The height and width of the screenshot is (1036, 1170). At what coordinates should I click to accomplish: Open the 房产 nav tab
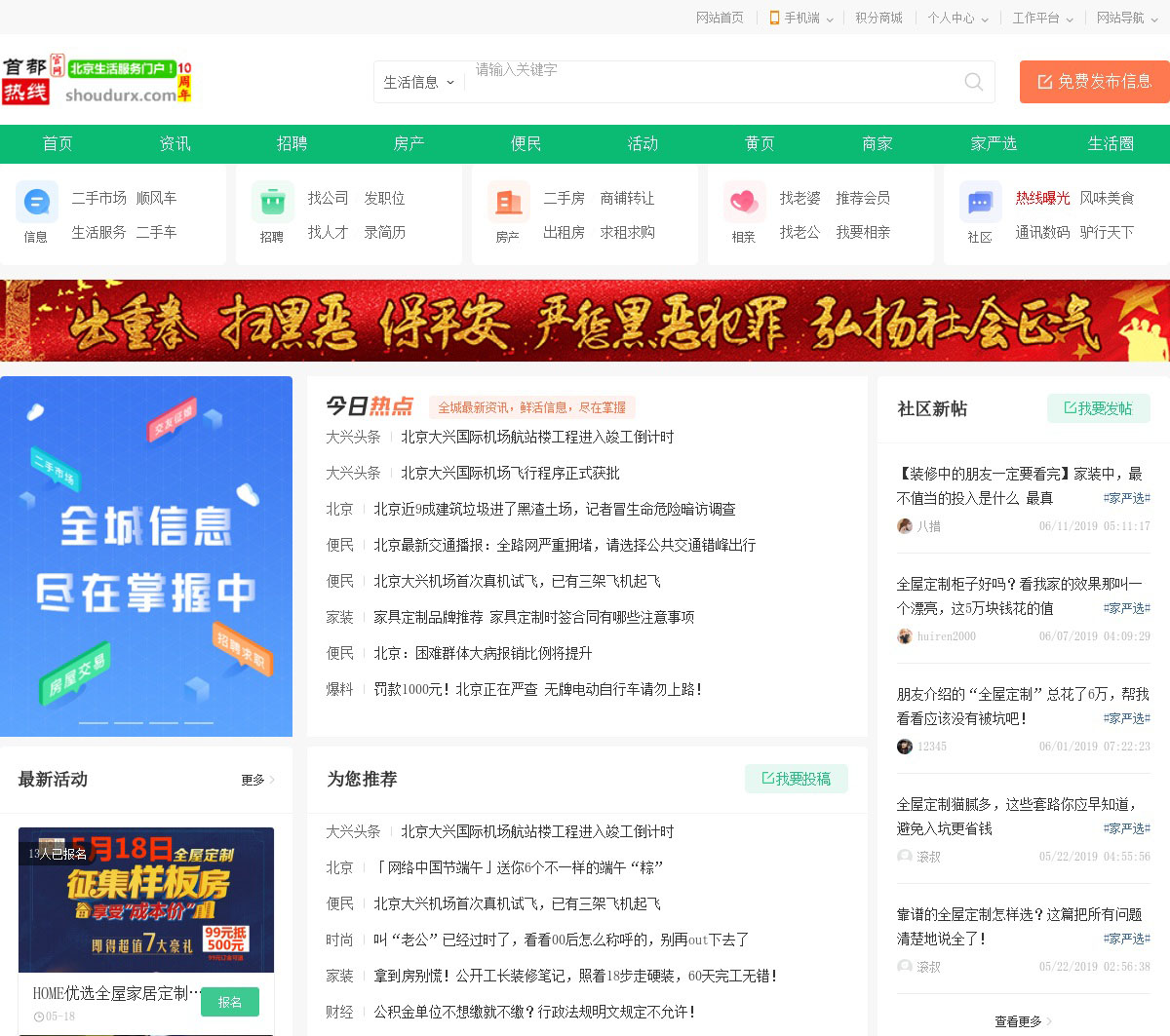[x=409, y=143]
